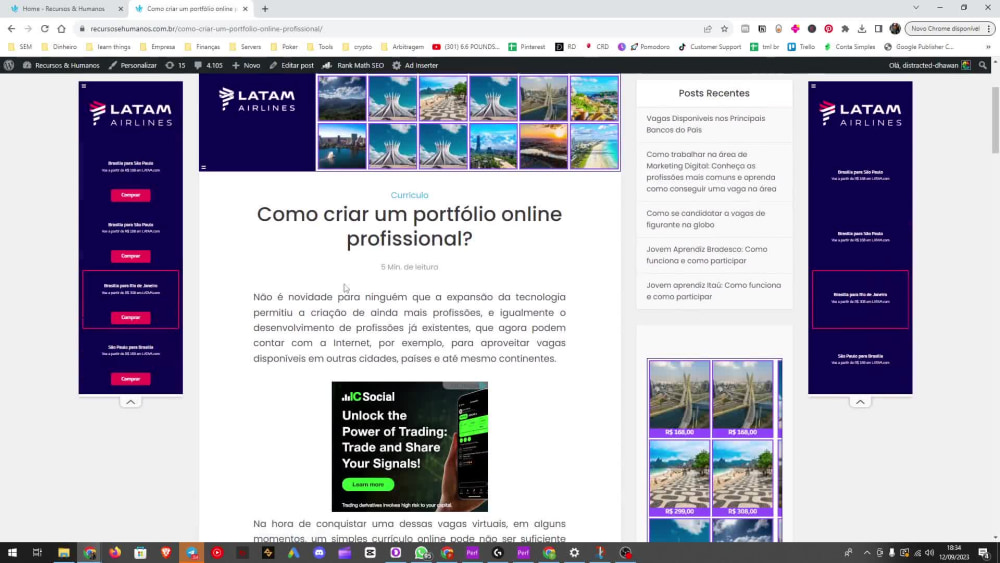1000x563 pixels.
Task: Open Task View in the taskbar
Action: point(37,553)
